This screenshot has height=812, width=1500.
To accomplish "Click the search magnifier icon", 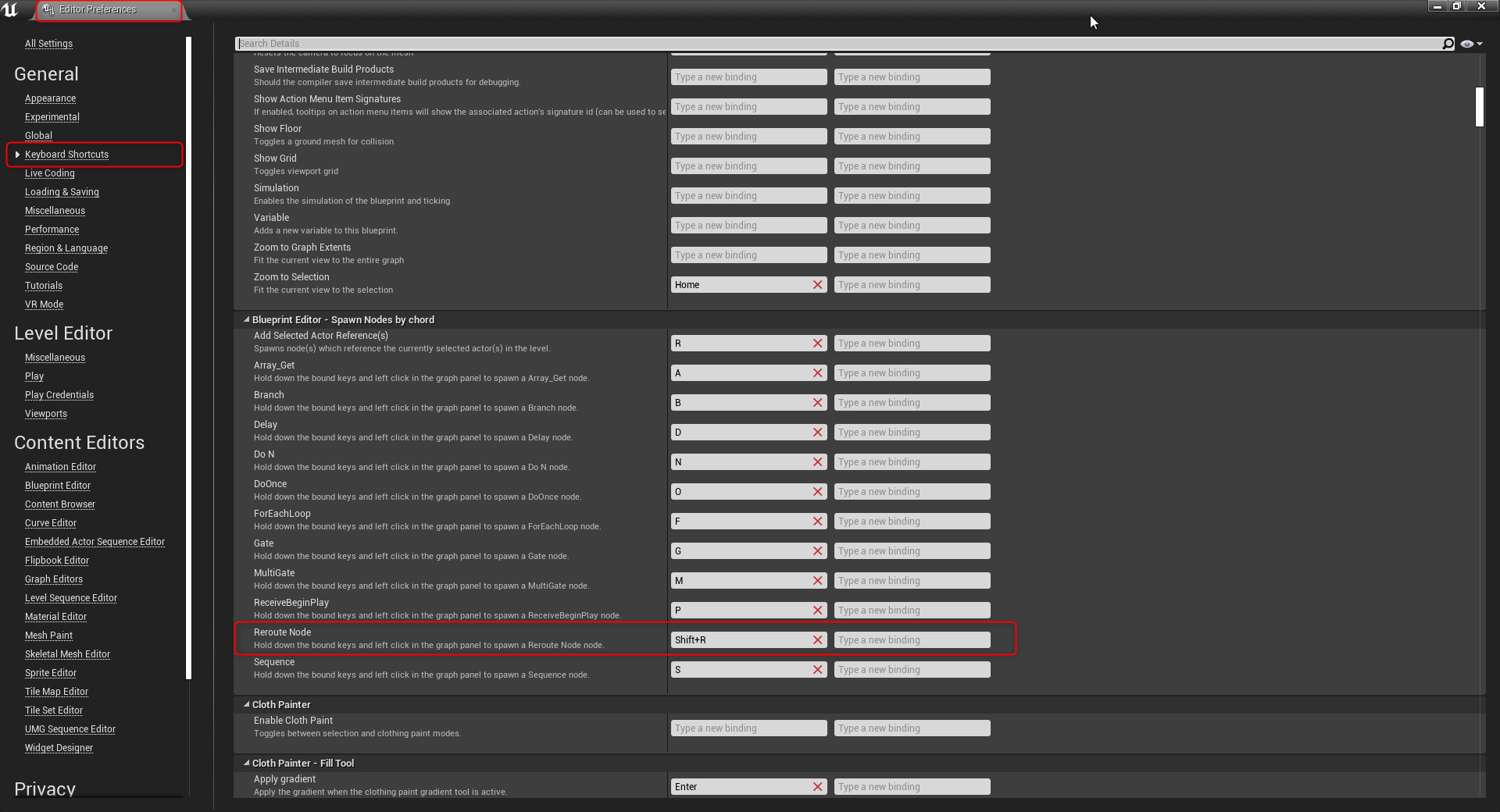I will point(1448,44).
